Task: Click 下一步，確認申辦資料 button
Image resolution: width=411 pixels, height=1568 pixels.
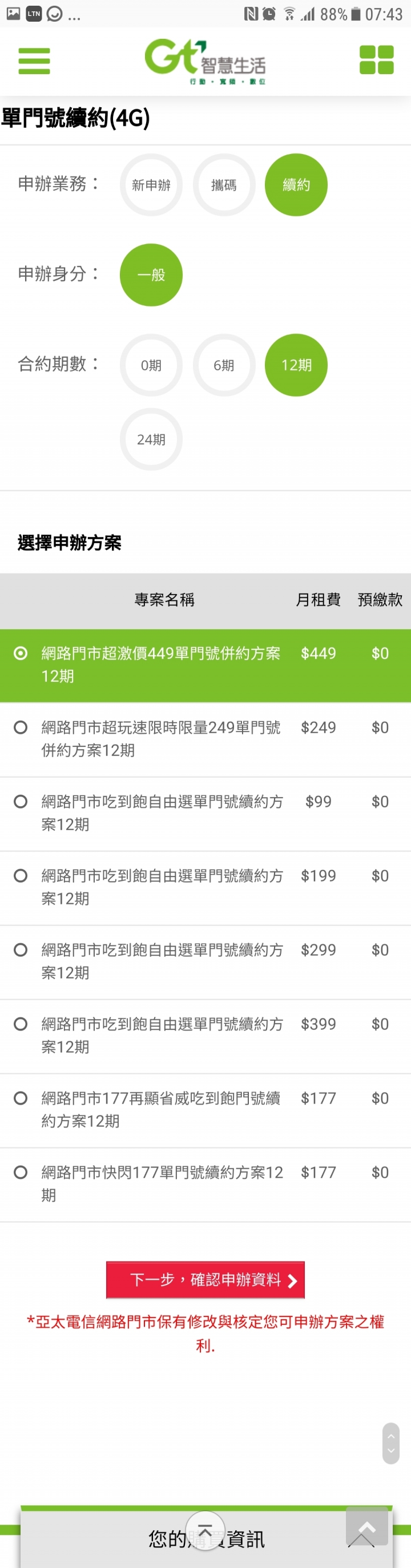Action: coord(205,1279)
